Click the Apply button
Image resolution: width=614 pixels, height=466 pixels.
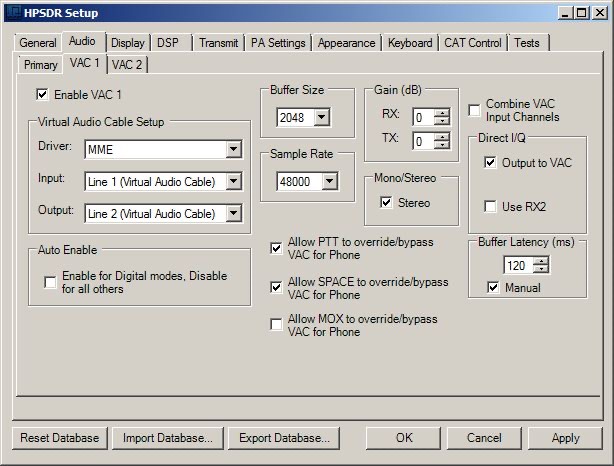[565, 438]
